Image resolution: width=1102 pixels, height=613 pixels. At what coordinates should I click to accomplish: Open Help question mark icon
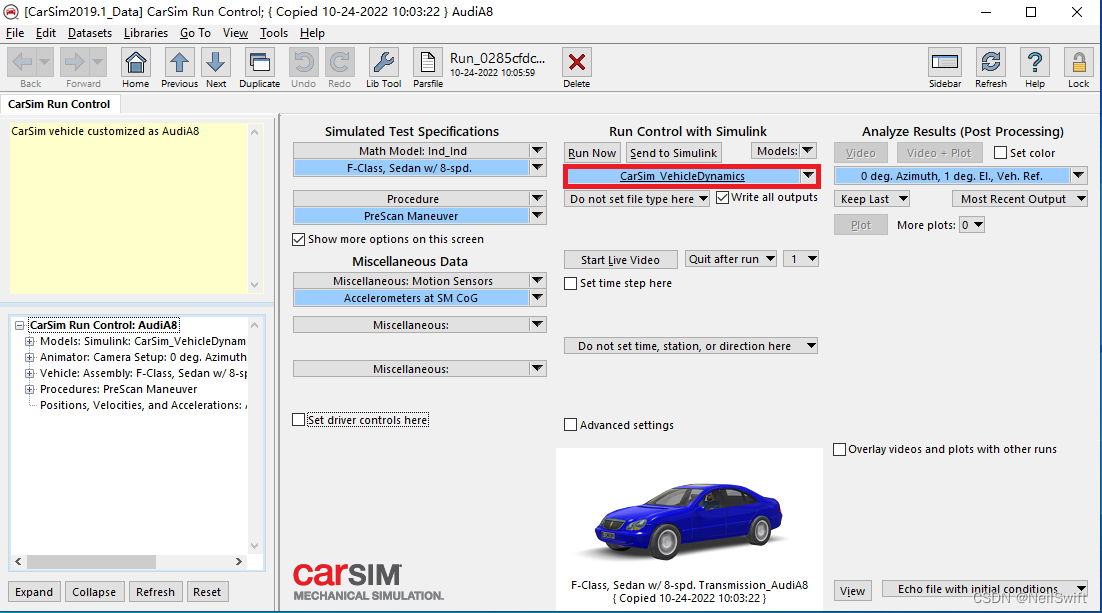tap(1035, 63)
